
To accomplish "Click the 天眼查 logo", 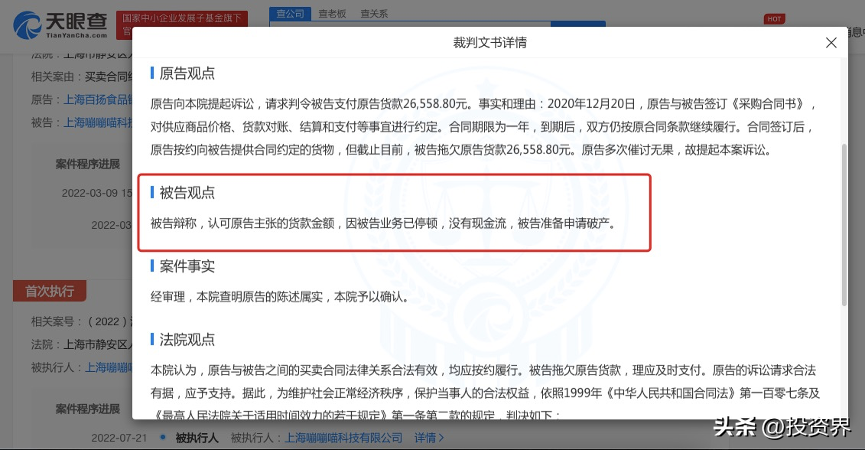I will [60, 25].
